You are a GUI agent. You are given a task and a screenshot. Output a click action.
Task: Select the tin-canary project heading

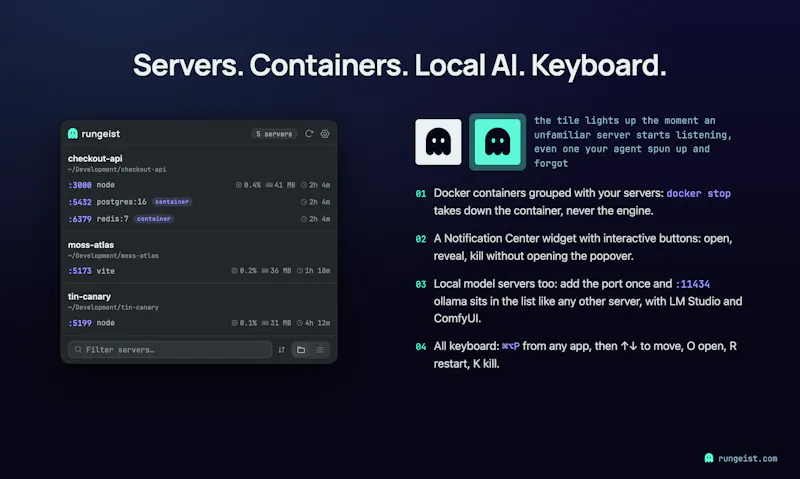click(89, 296)
